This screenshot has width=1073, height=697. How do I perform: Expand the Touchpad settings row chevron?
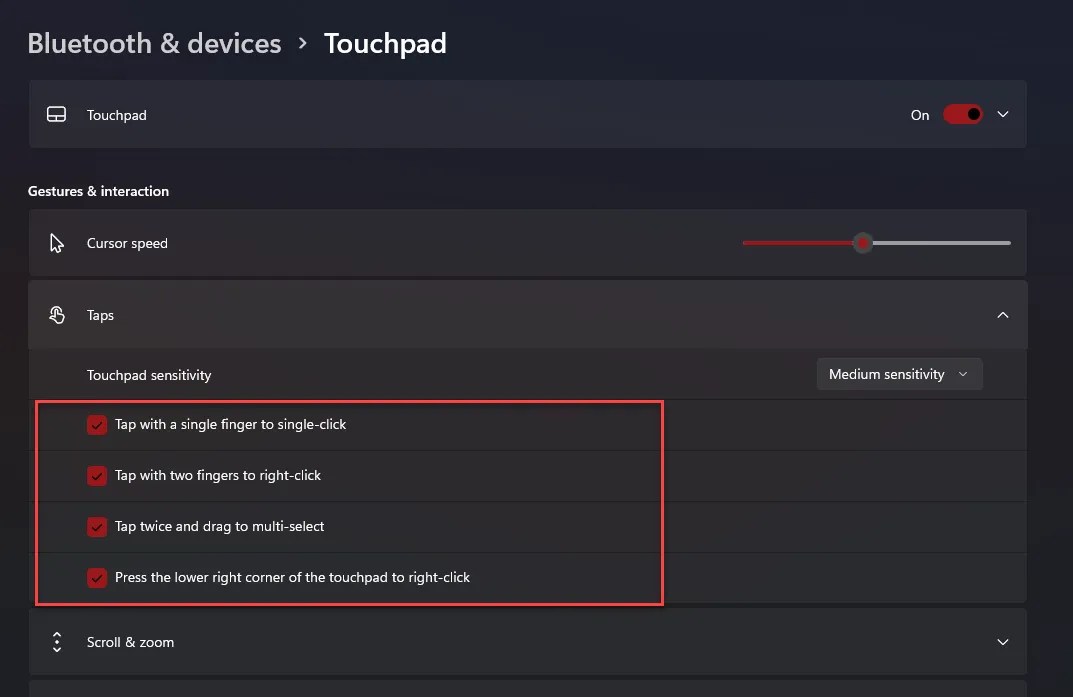1003,114
